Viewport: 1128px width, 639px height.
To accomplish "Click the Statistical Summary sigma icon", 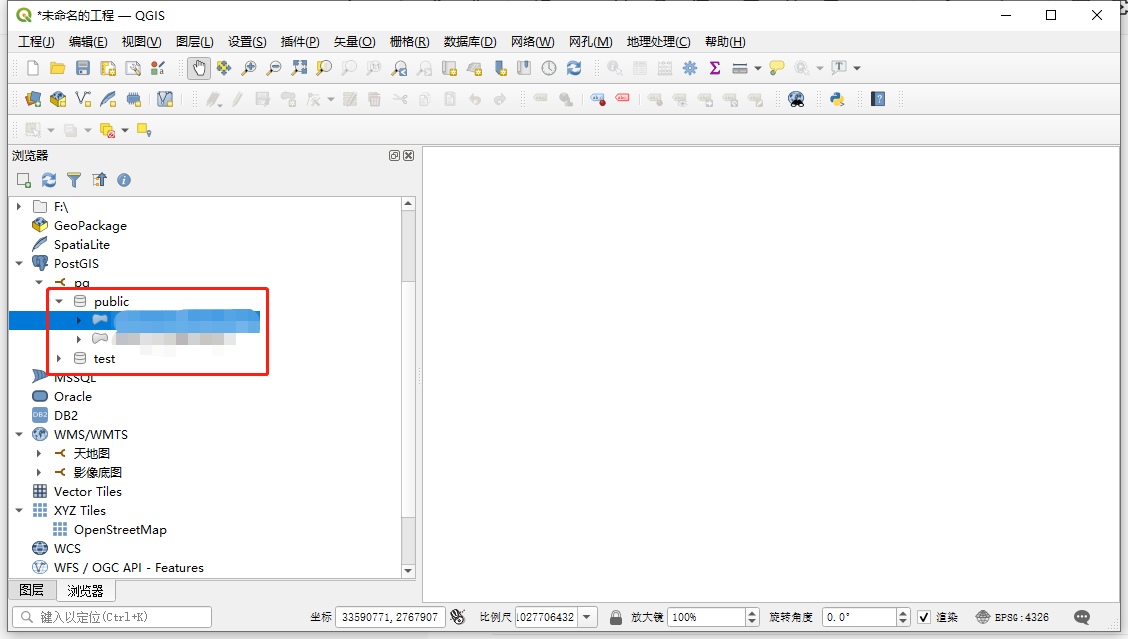I will click(x=715, y=68).
